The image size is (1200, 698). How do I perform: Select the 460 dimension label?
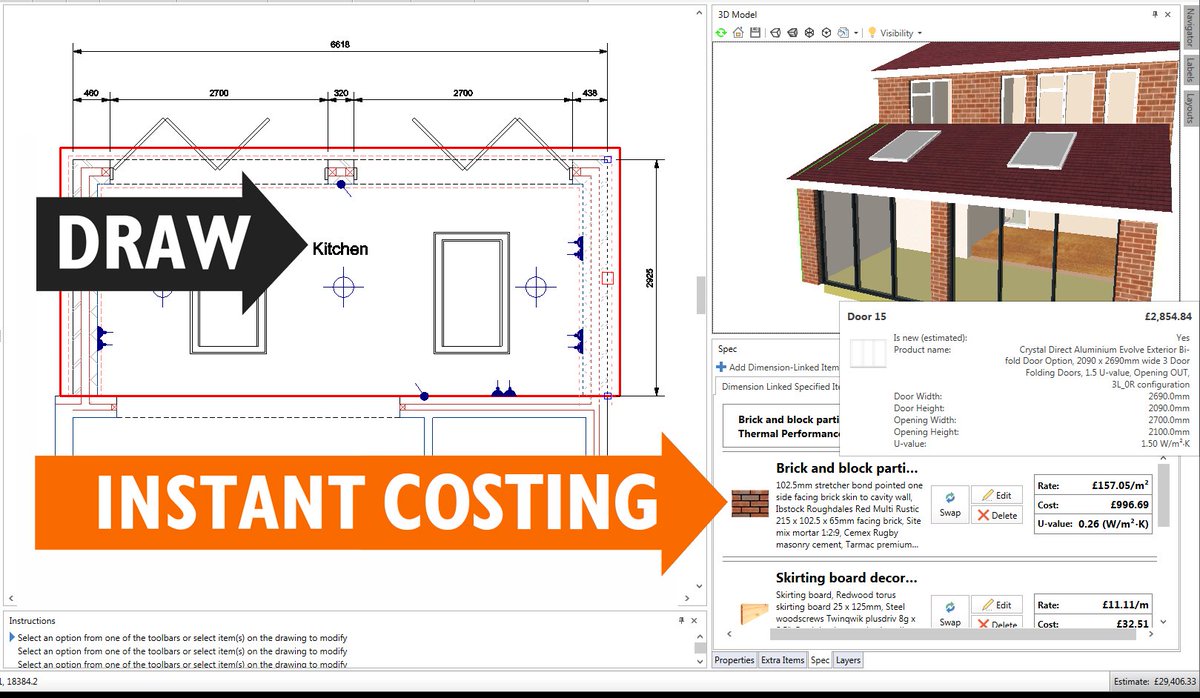[91, 93]
